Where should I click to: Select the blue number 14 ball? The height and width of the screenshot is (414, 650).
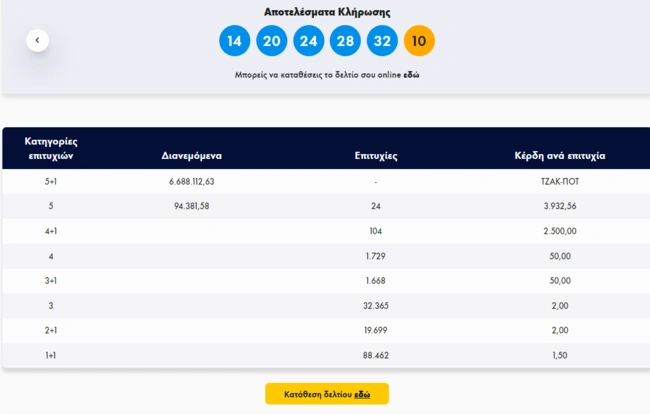(234, 41)
